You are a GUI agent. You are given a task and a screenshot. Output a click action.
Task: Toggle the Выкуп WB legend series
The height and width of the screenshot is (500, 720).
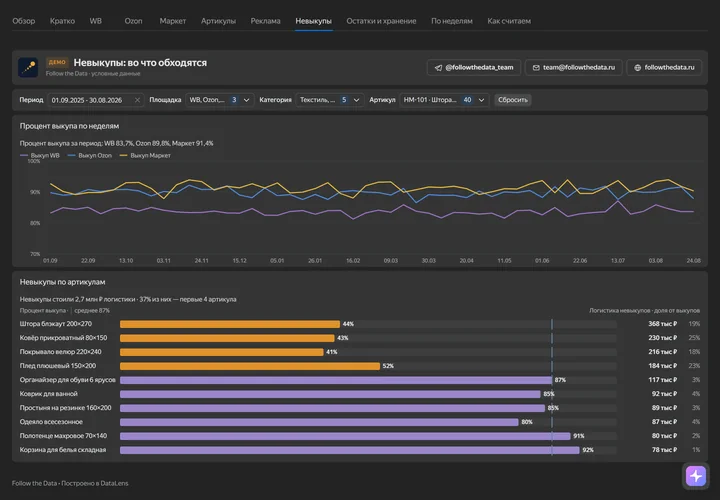pyautogui.click(x=40, y=156)
